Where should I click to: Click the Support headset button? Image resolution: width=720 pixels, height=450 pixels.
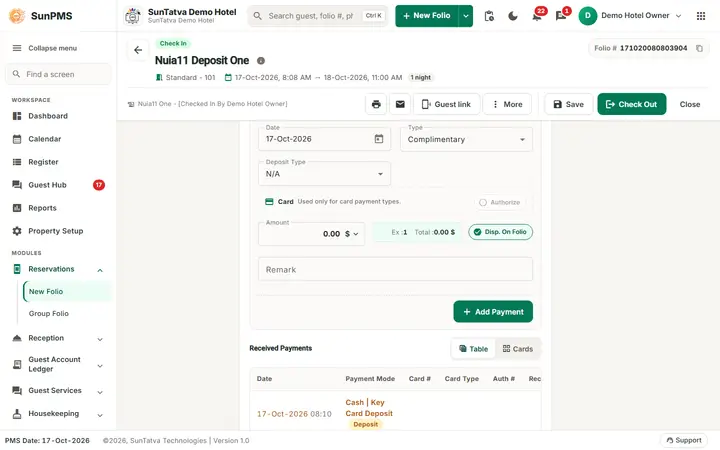(684, 440)
